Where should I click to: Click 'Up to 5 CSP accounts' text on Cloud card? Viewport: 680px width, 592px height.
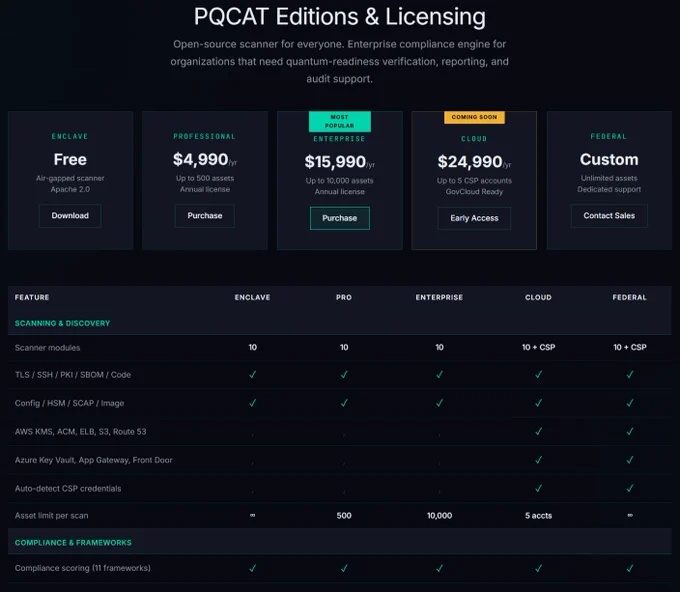point(474,181)
